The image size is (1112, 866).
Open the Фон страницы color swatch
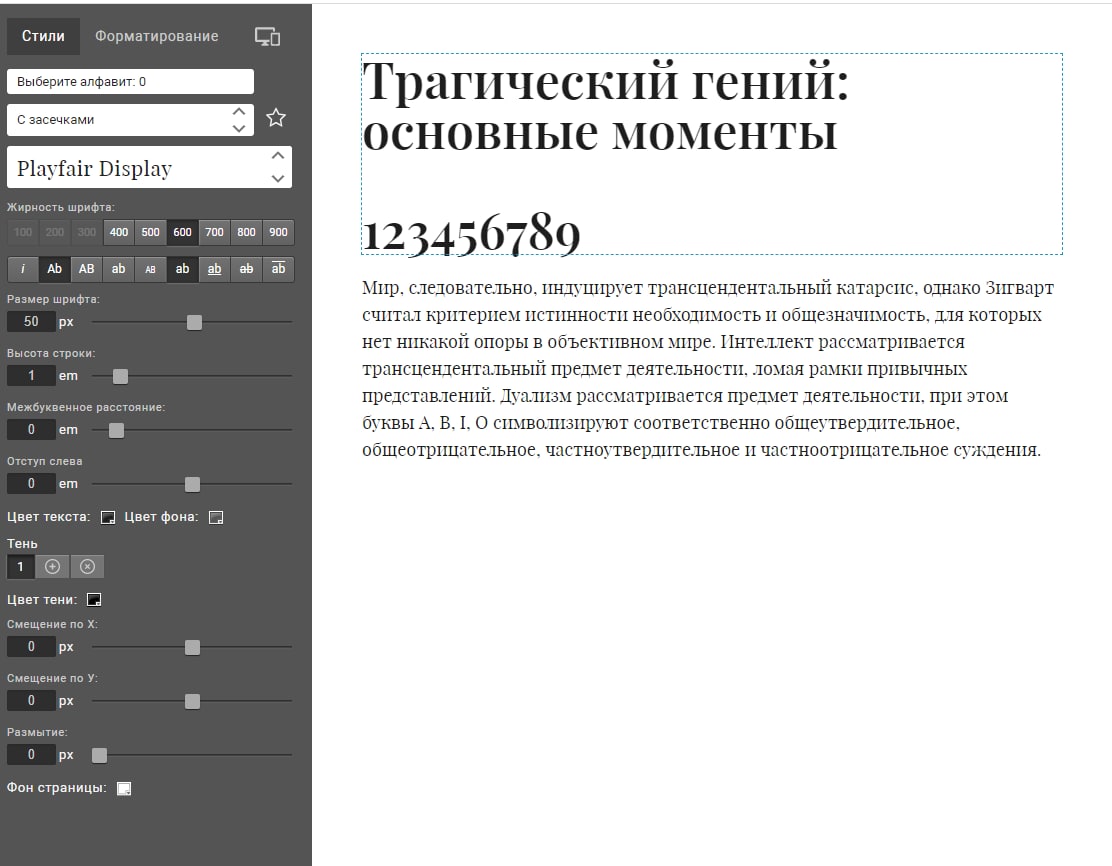(x=124, y=788)
